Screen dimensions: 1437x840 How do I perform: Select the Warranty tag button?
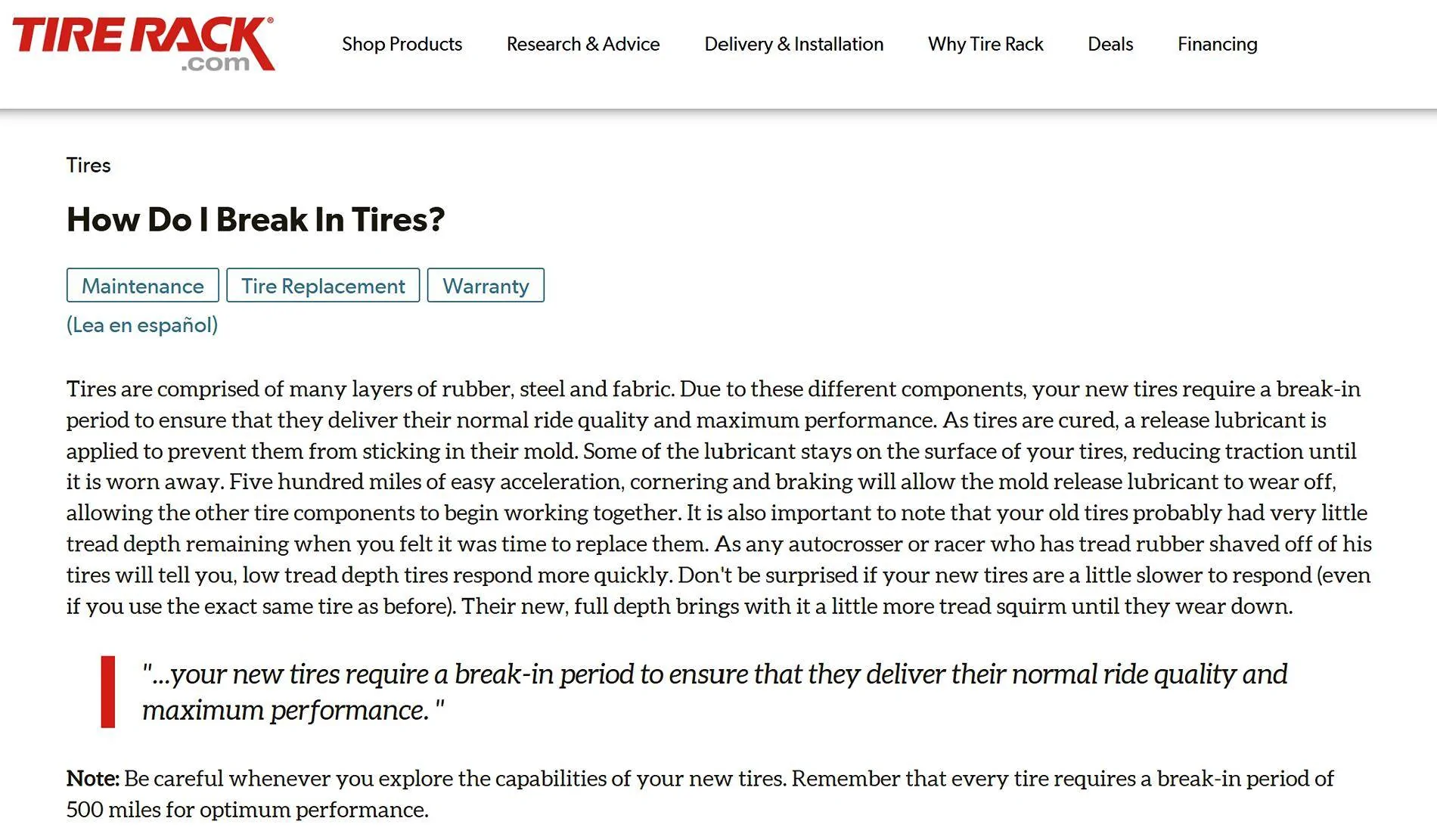[486, 285]
